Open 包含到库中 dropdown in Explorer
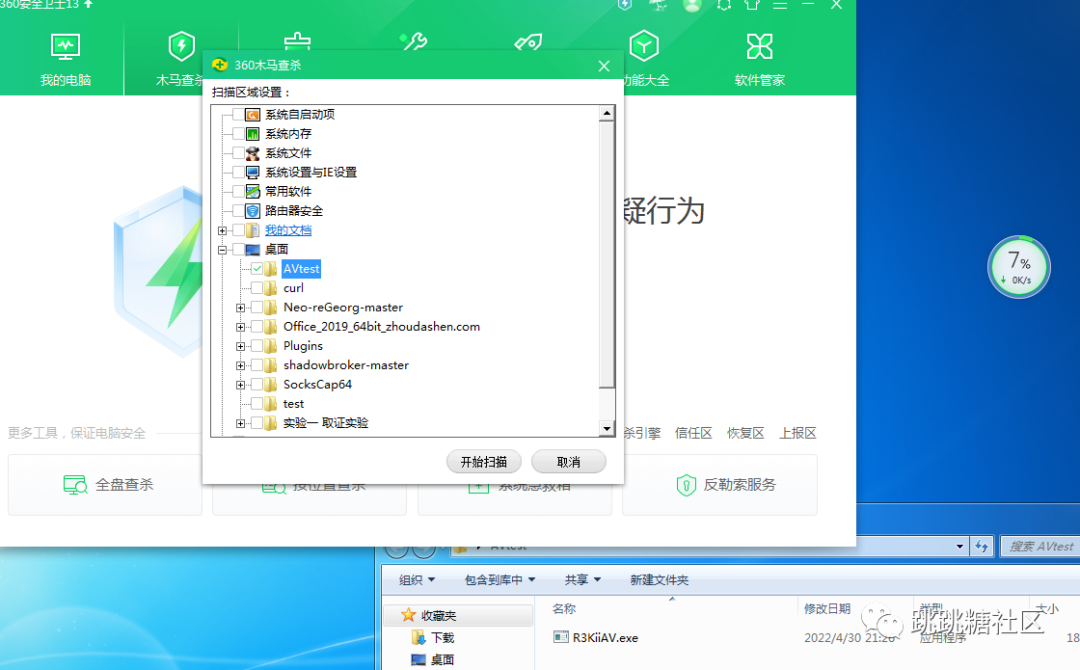The height and width of the screenshot is (670, 1080). pos(499,580)
